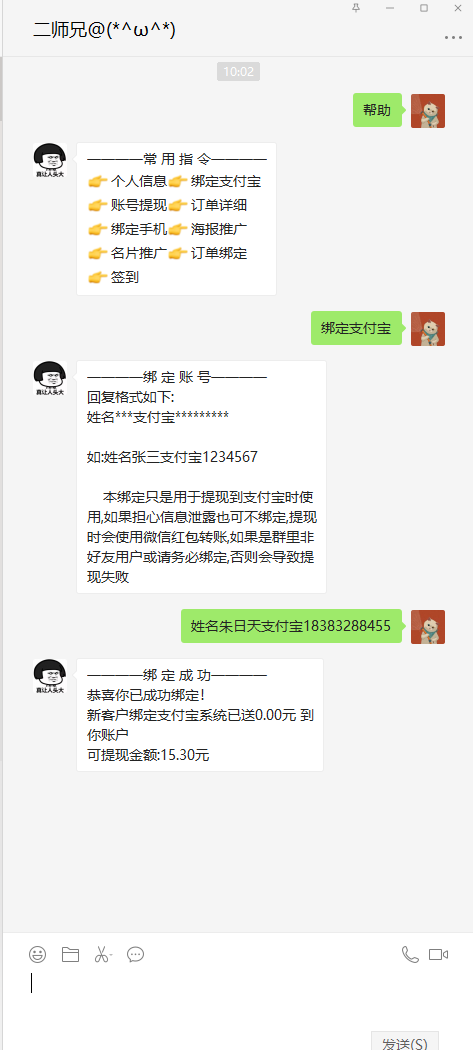Select the 姓名朱日天支付宝 sent message
This screenshot has height=1050, width=473.
291,626
